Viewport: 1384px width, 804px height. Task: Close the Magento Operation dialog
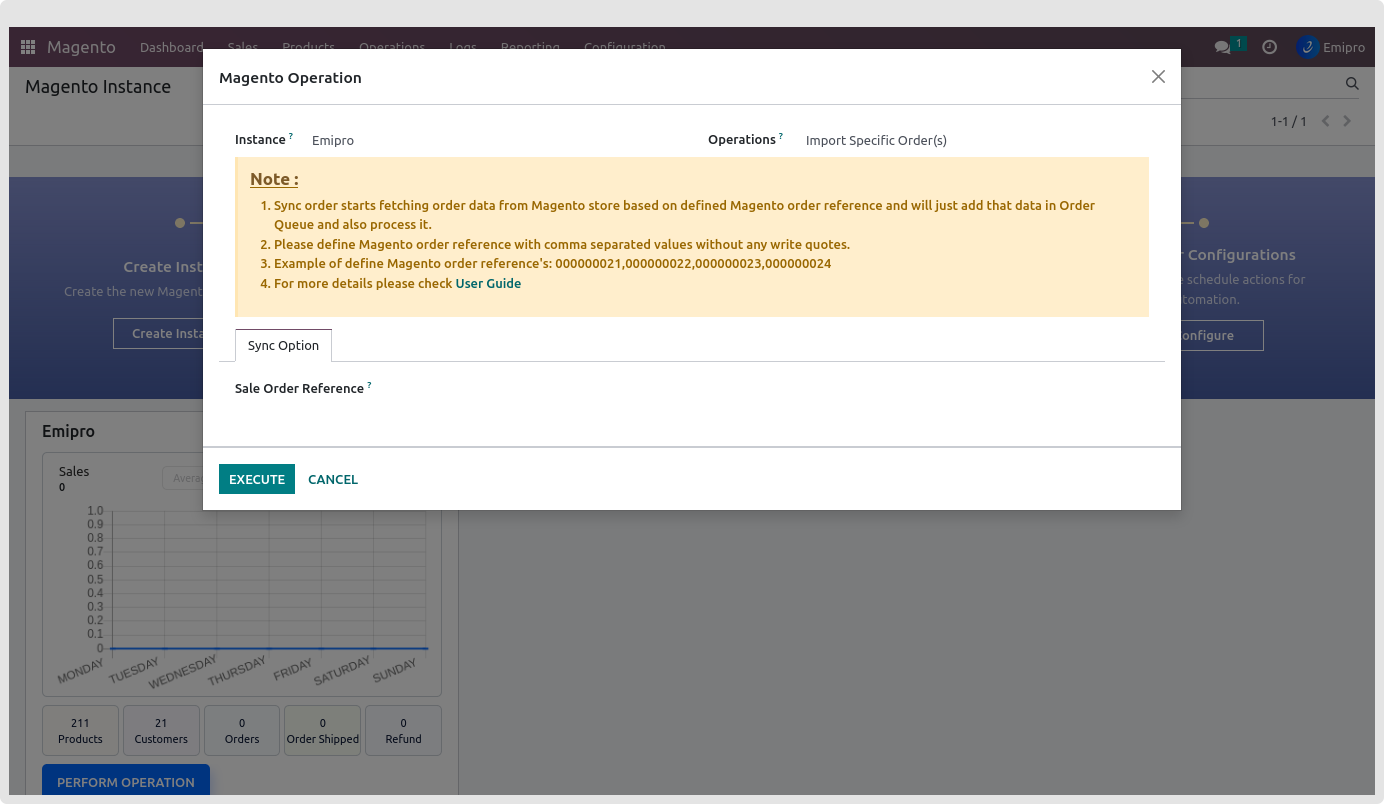(1158, 77)
